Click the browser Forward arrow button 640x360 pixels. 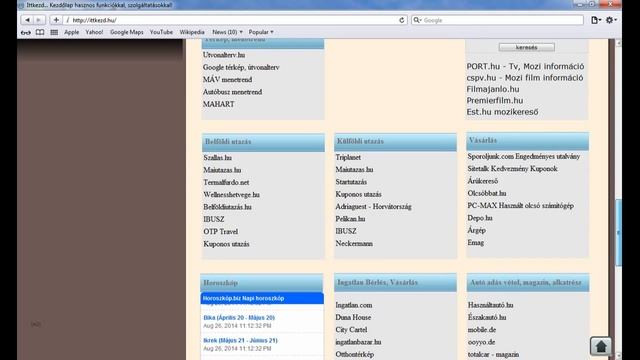(x=39, y=20)
